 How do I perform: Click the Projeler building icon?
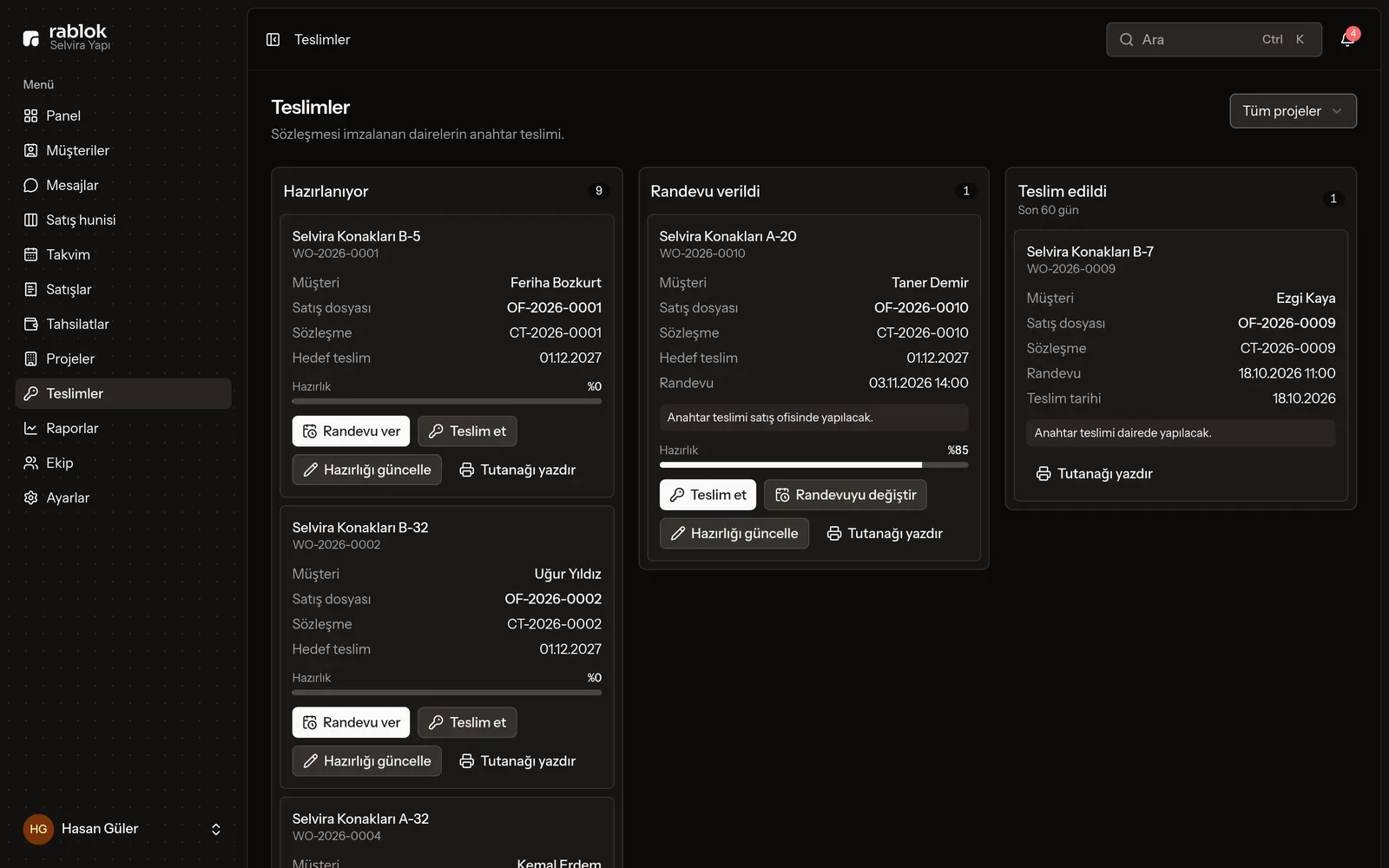[x=31, y=359]
